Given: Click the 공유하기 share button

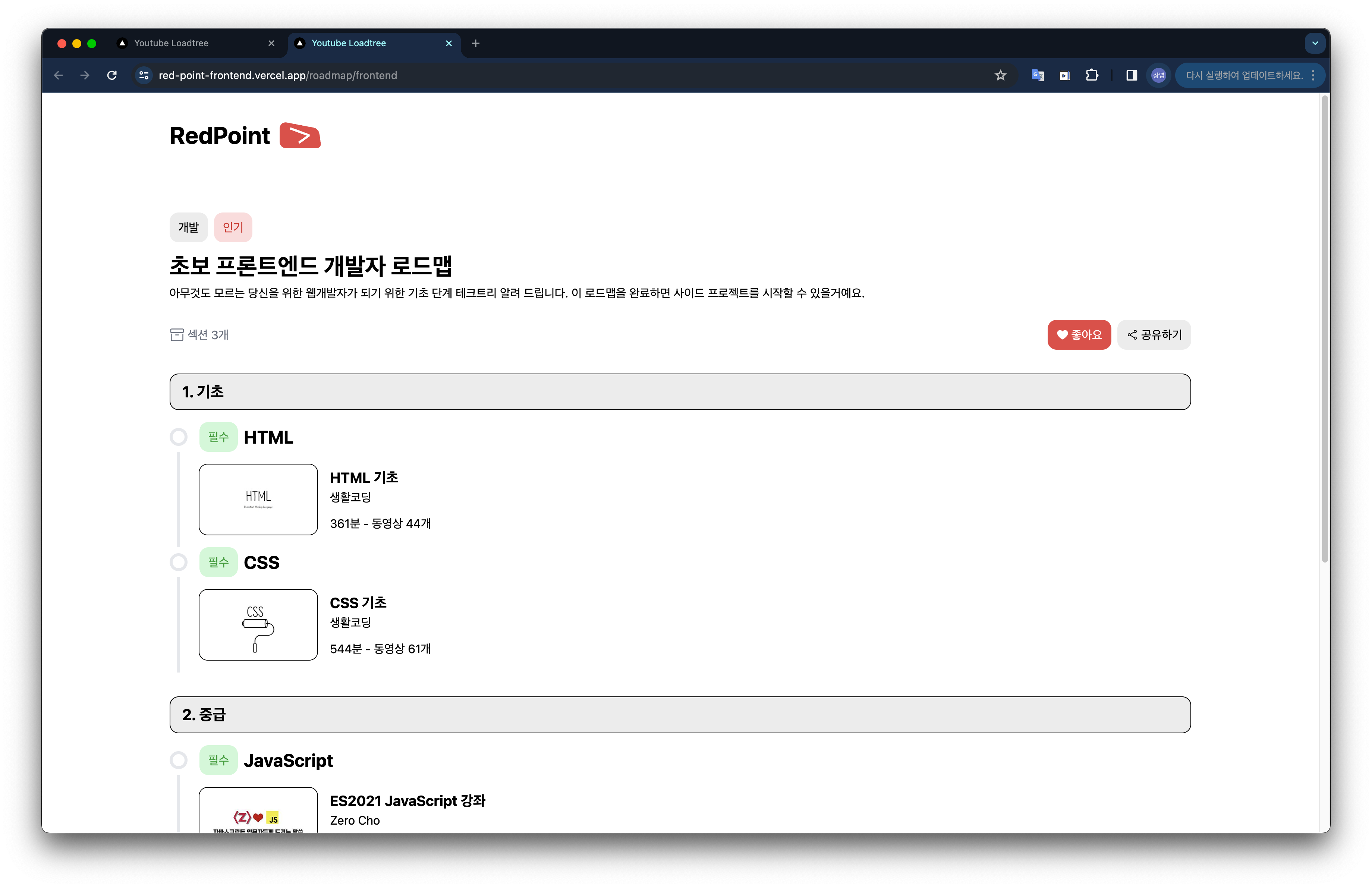Looking at the screenshot, I should tap(1154, 335).
